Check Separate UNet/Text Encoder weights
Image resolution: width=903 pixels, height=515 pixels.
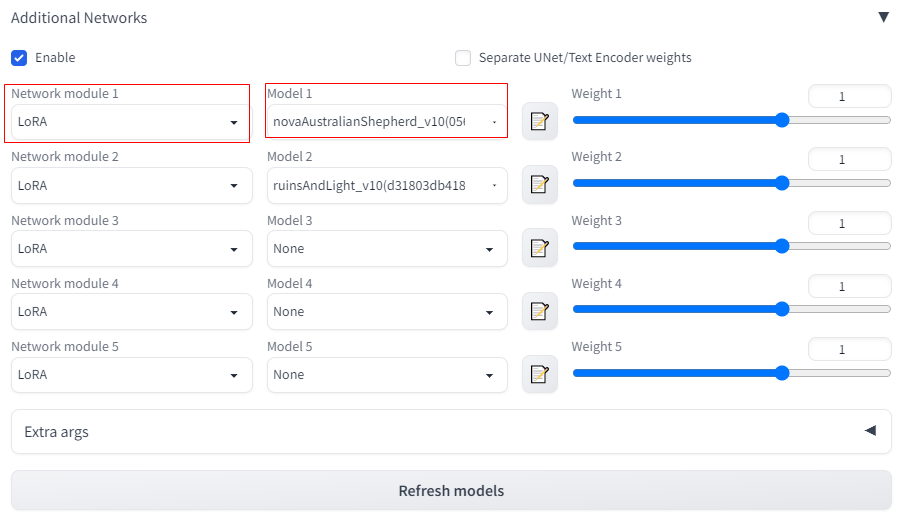click(x=463, y=58)
